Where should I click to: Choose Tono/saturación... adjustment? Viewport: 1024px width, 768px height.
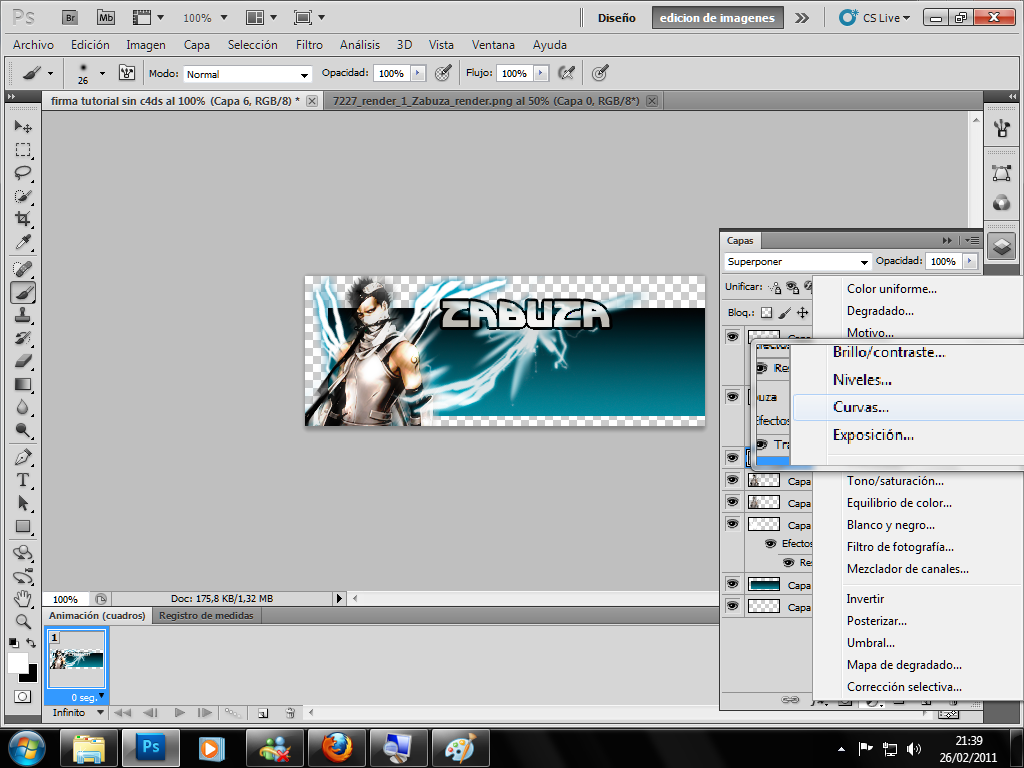pos(895,481)
